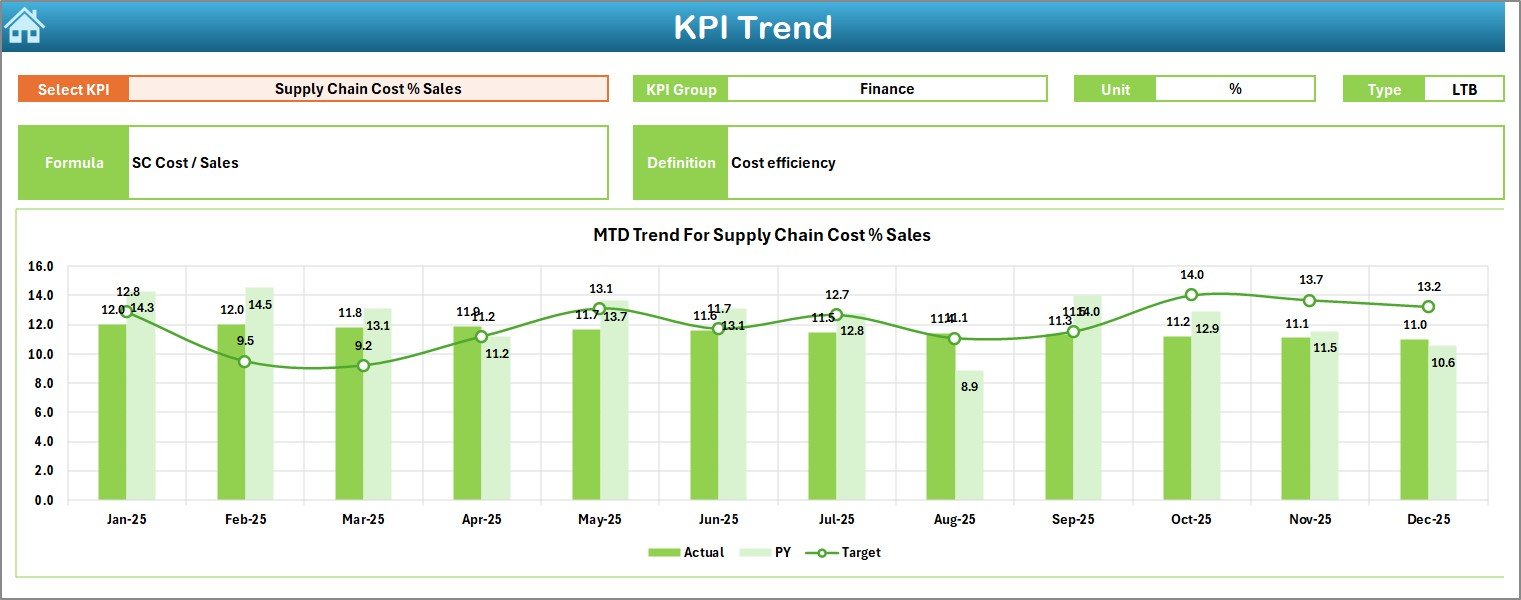This screenshot has height=600, width=1521.
Task: Toggle the Actual series via its legend label
Action: tap(706, 552)
